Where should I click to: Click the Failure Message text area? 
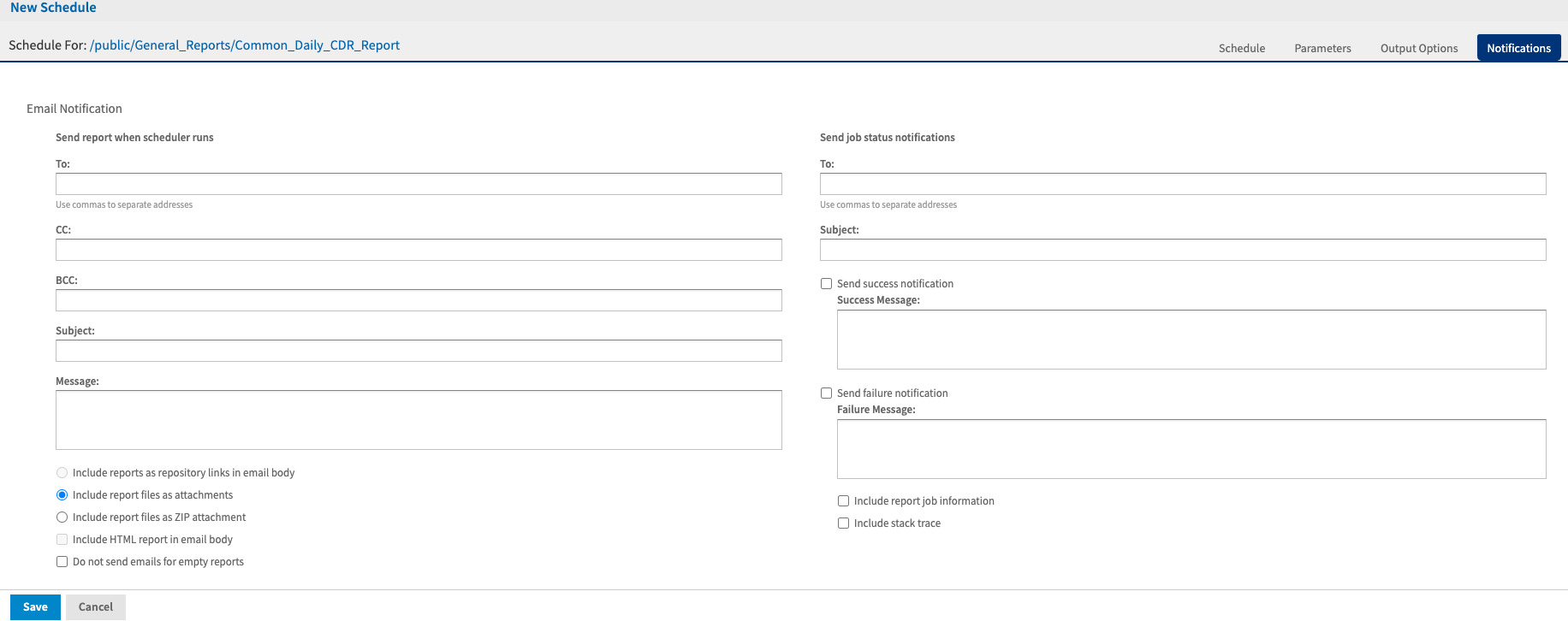pos(1191,449)
